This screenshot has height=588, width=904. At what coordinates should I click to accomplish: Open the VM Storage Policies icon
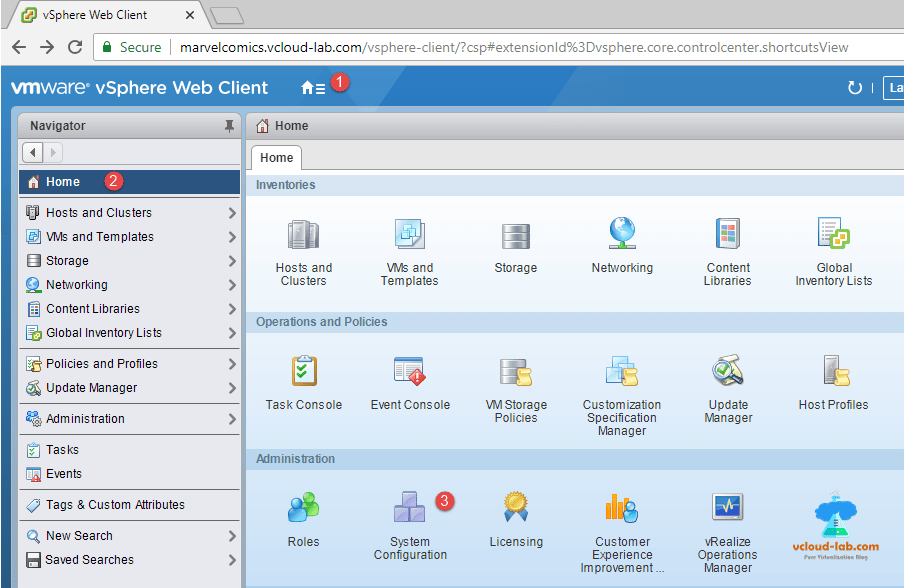[516, 372]
